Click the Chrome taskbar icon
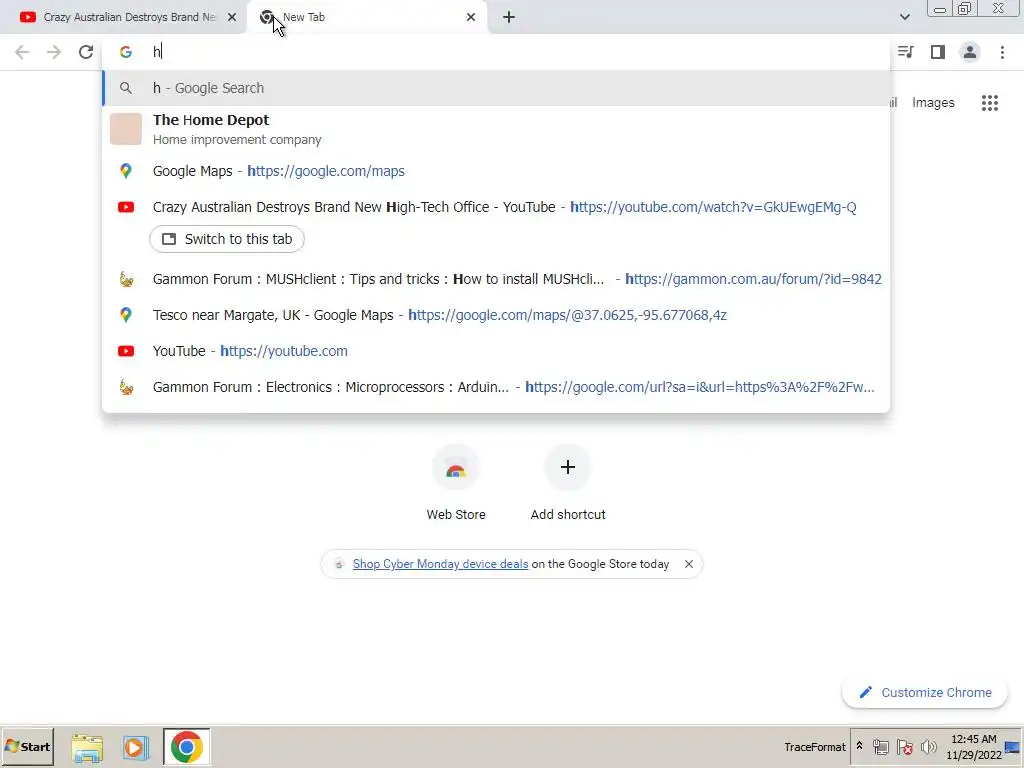The height and width of the screenshot is (768, 1024). point(187,747)
